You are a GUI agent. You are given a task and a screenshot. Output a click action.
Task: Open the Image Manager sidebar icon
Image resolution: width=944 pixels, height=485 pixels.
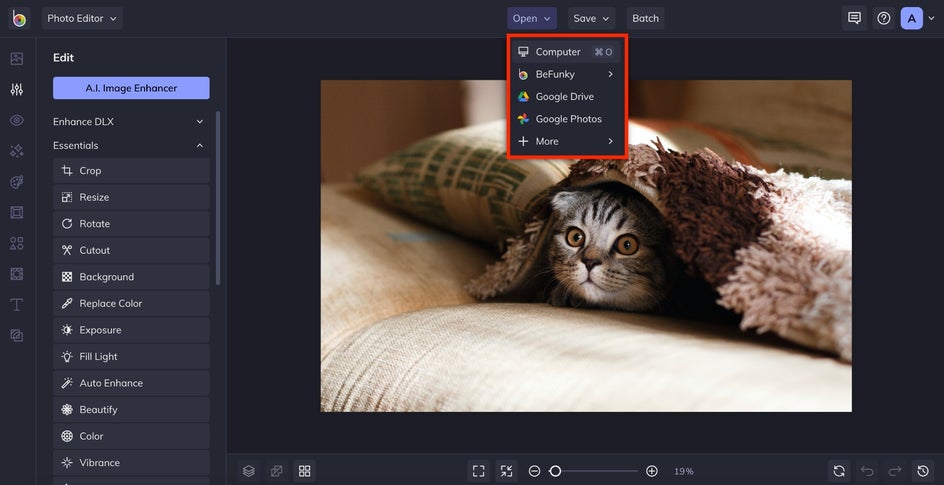17,58
